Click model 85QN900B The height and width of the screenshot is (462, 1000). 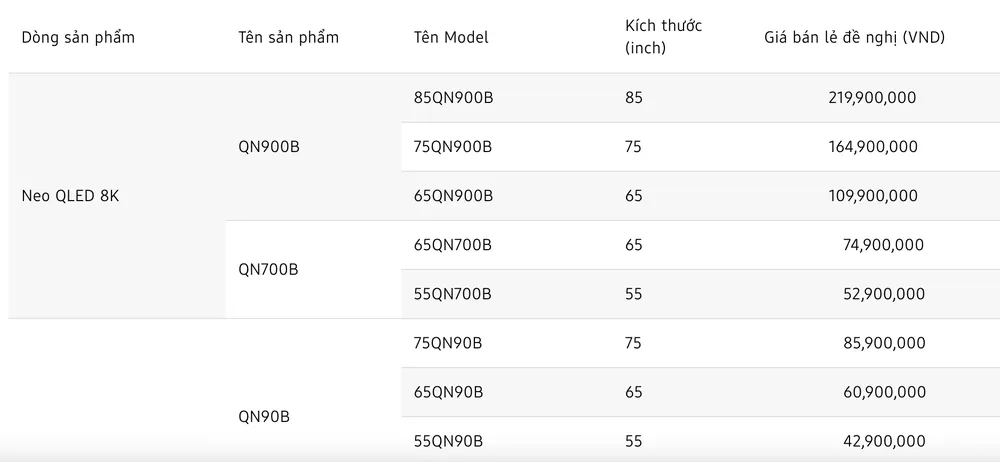[453, 98]
